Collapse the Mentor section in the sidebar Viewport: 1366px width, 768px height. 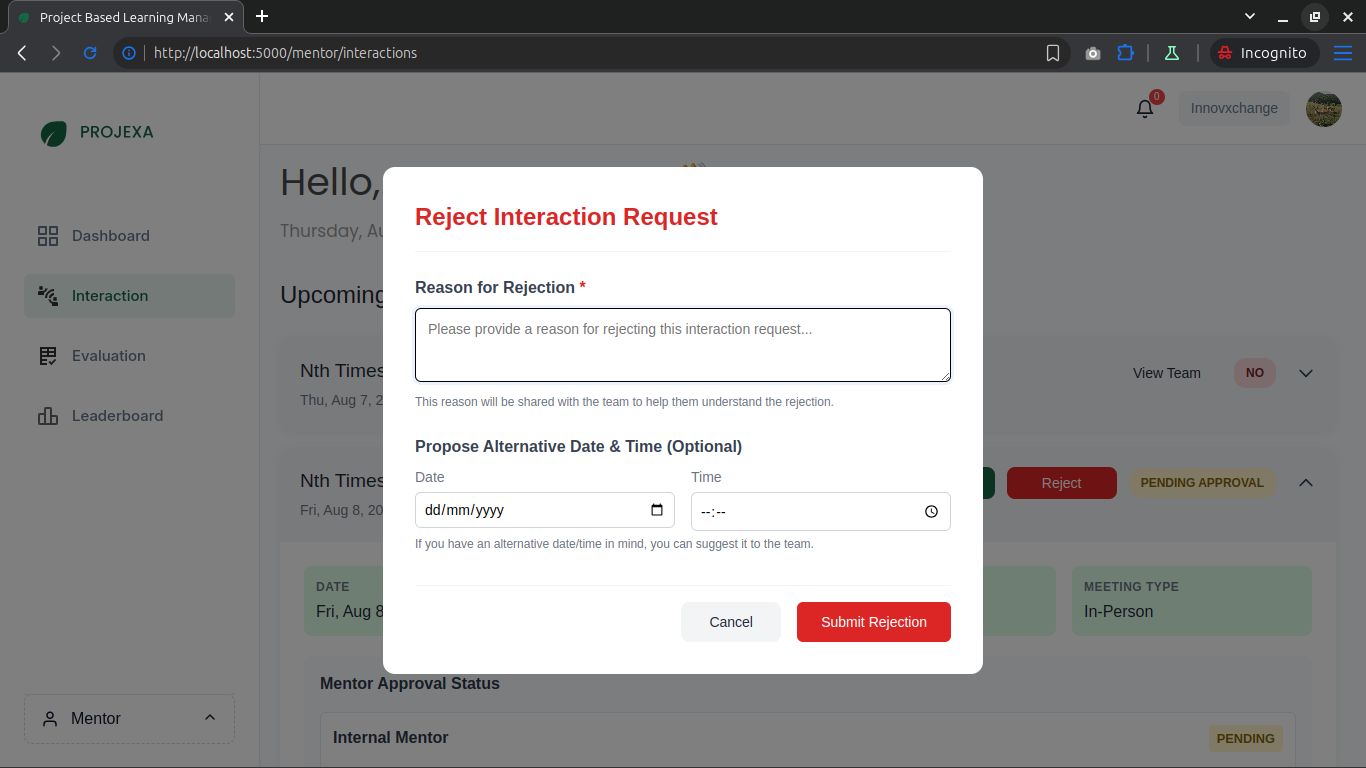(209, 717)
